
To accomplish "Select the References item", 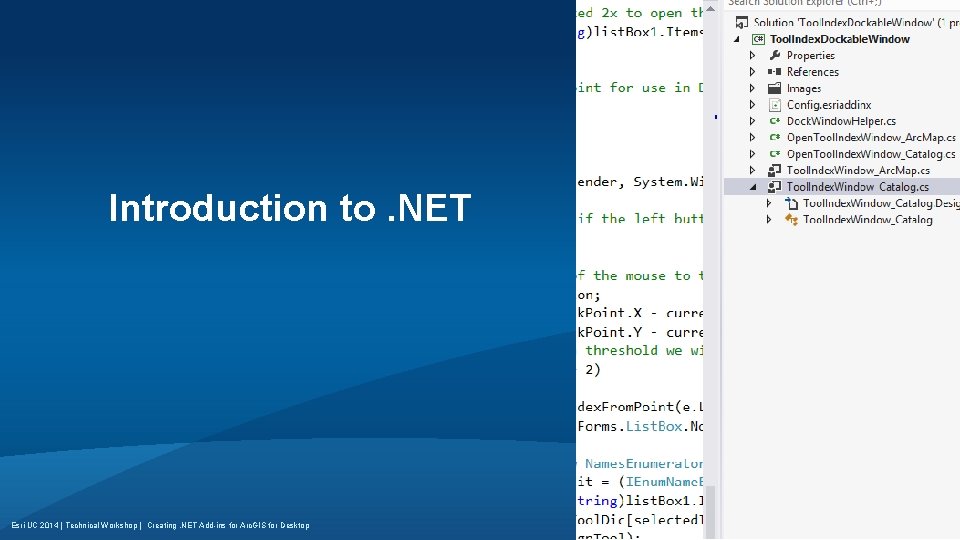I will tap(812, 72).
